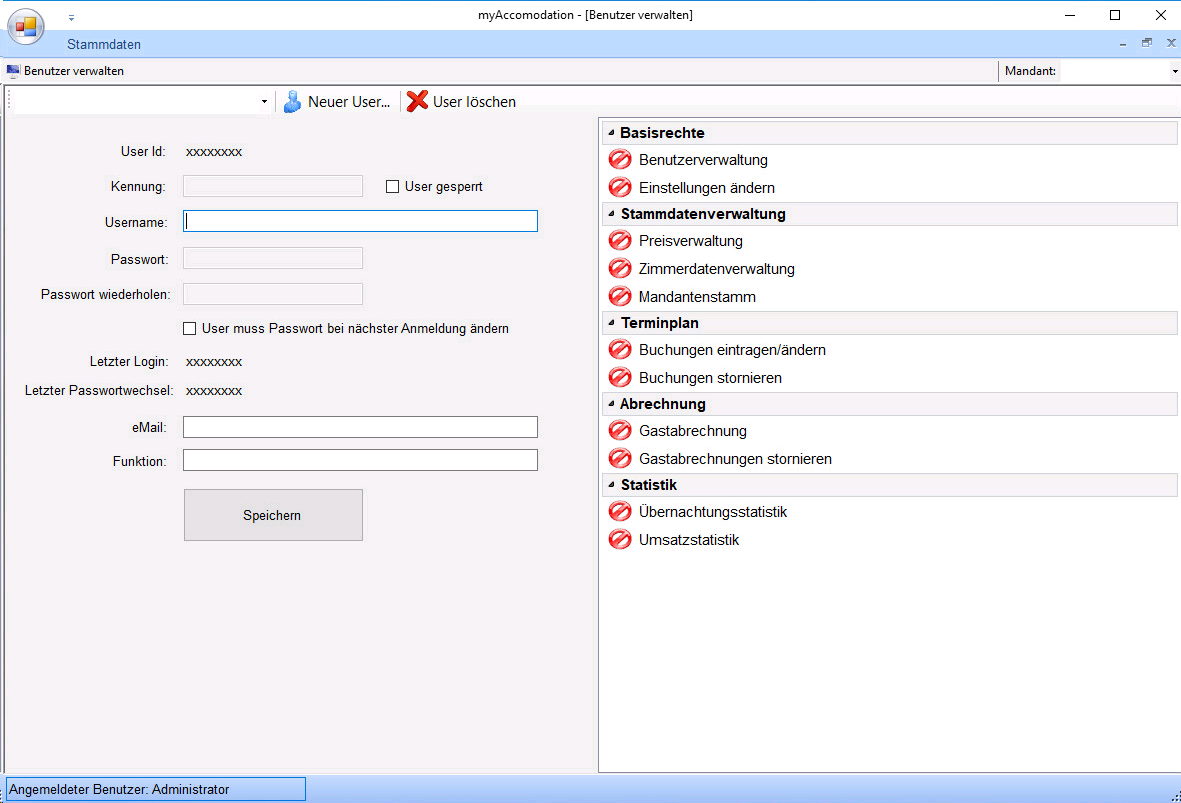Select the Übernachtungsstatistik text
Image resolution: width=1181 pixels, height=803 pixels.
[713, 512]
